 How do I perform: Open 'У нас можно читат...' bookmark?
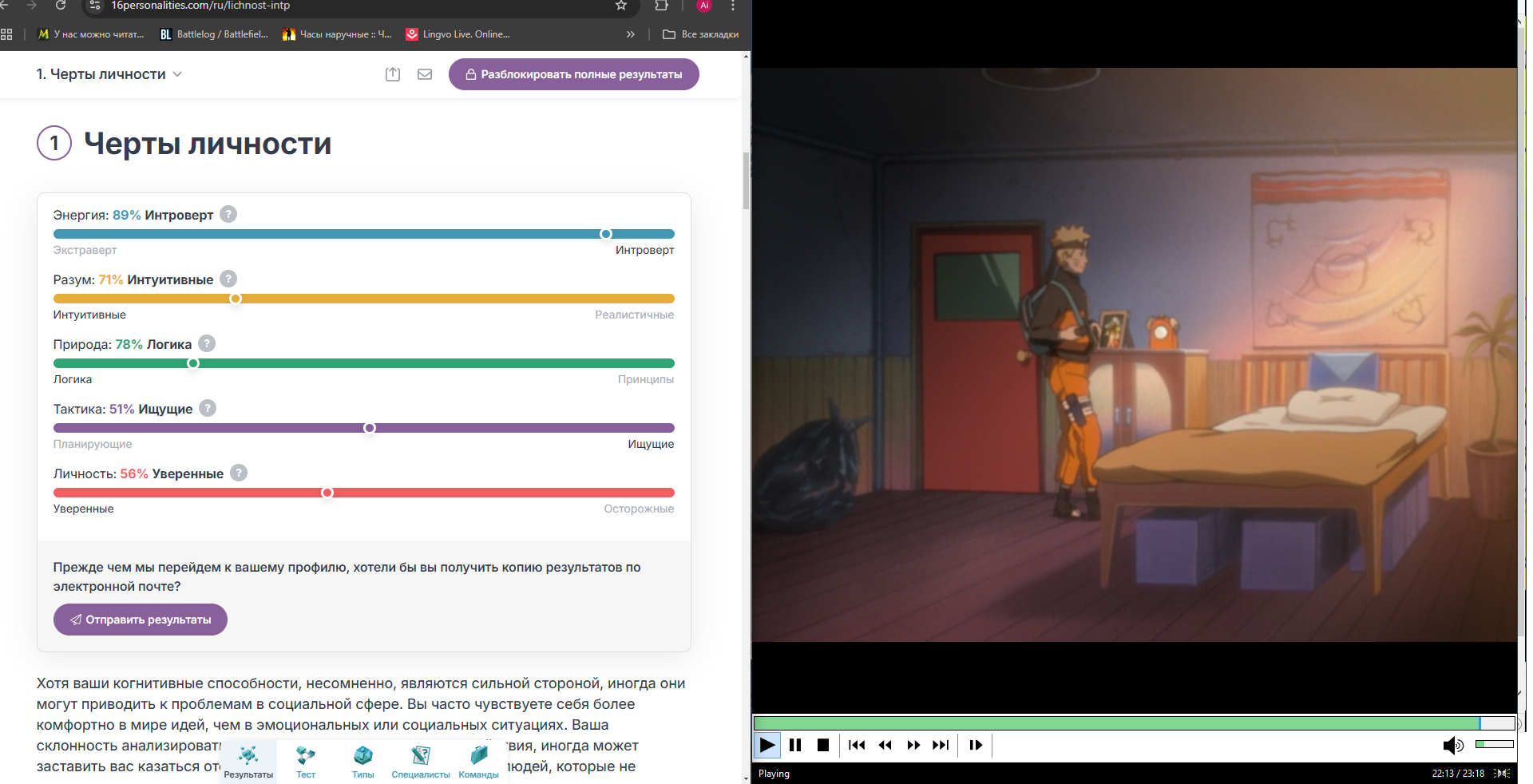(91, 34)
